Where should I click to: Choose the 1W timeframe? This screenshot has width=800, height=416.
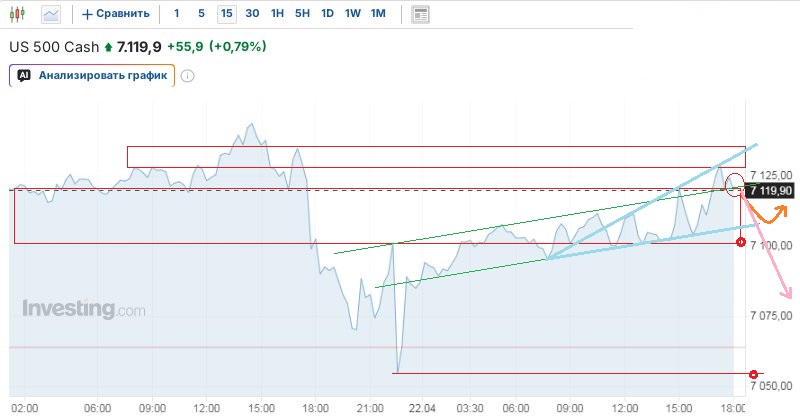353,14
